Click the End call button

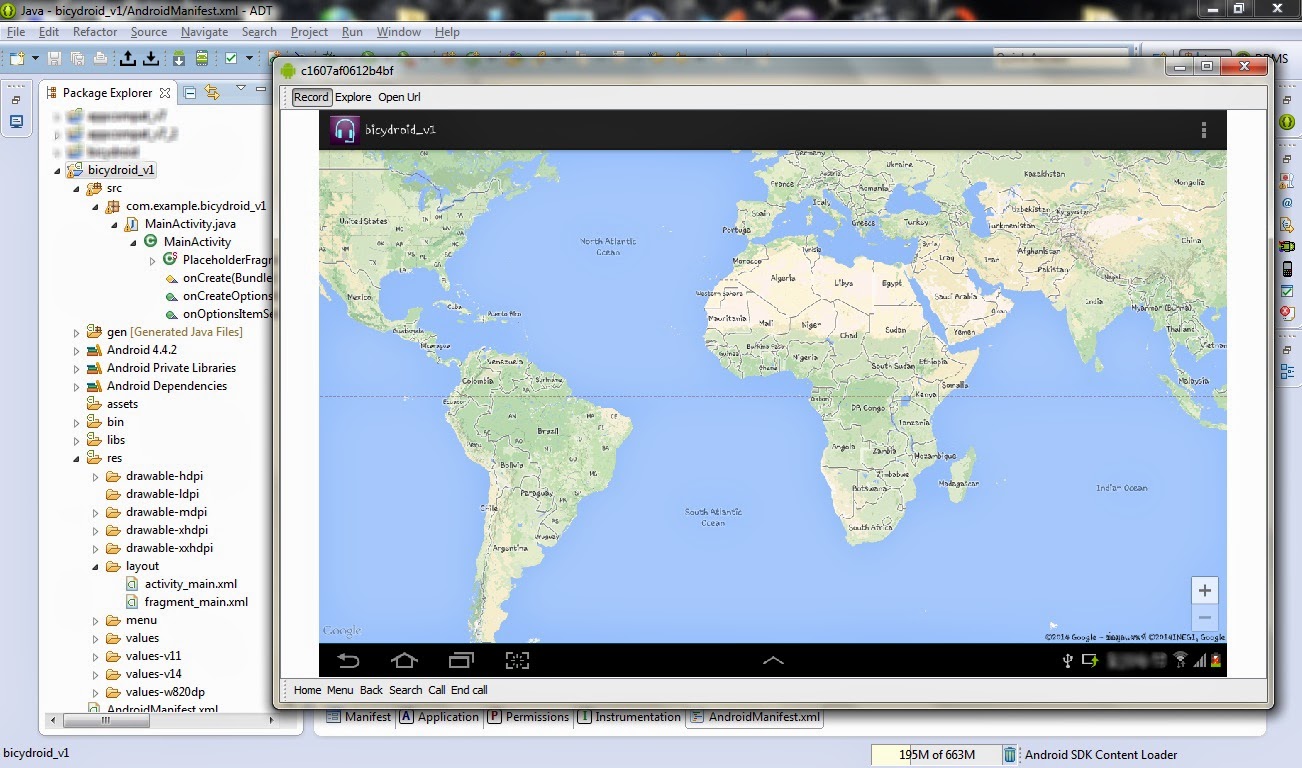point(469,690)
